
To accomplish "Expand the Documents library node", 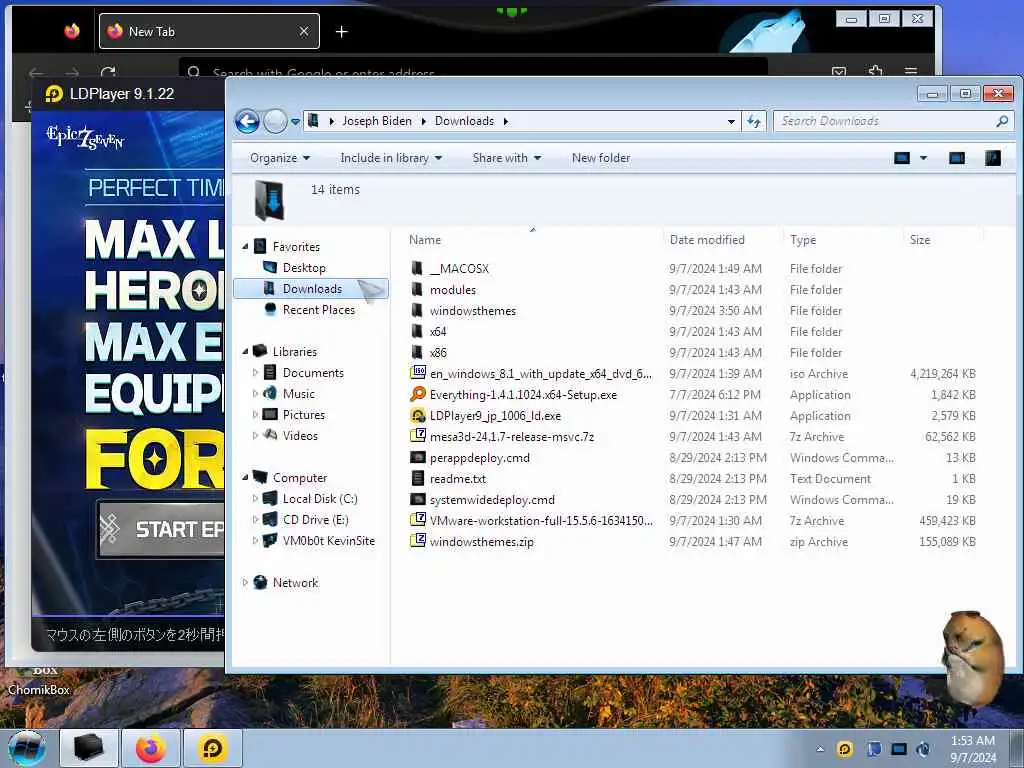I will point(255,372).
